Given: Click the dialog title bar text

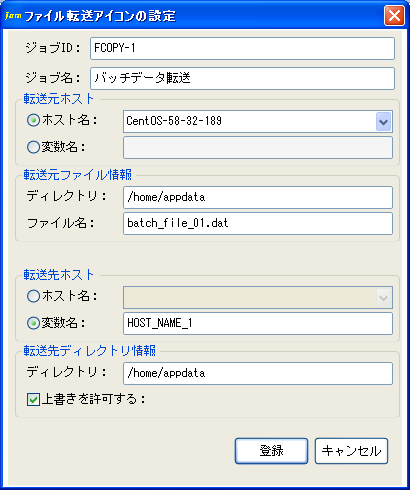Looking at the screenshot, I should point(100,16).
